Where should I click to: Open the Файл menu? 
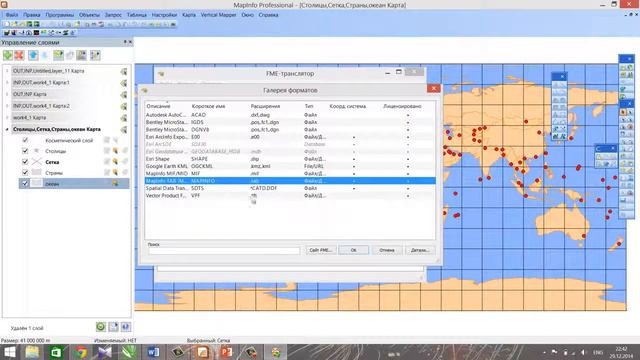[12, 15]
